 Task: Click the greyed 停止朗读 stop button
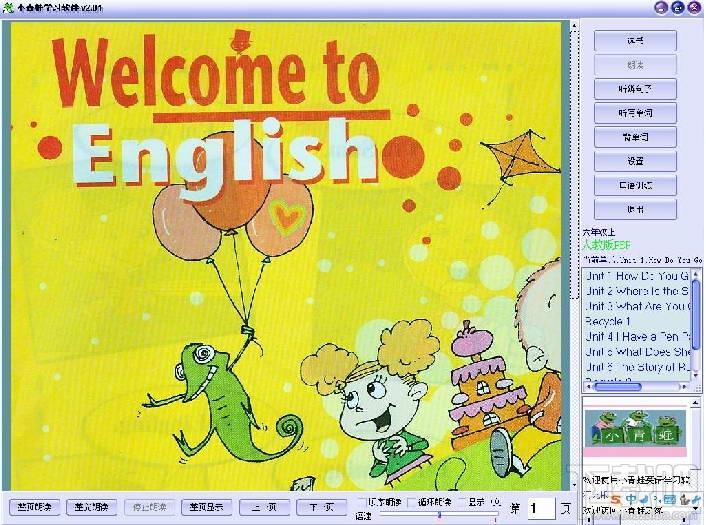(149, 507)
